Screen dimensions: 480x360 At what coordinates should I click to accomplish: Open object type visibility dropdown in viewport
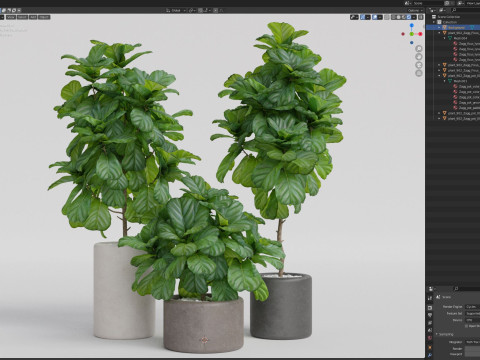pos(354,17)
